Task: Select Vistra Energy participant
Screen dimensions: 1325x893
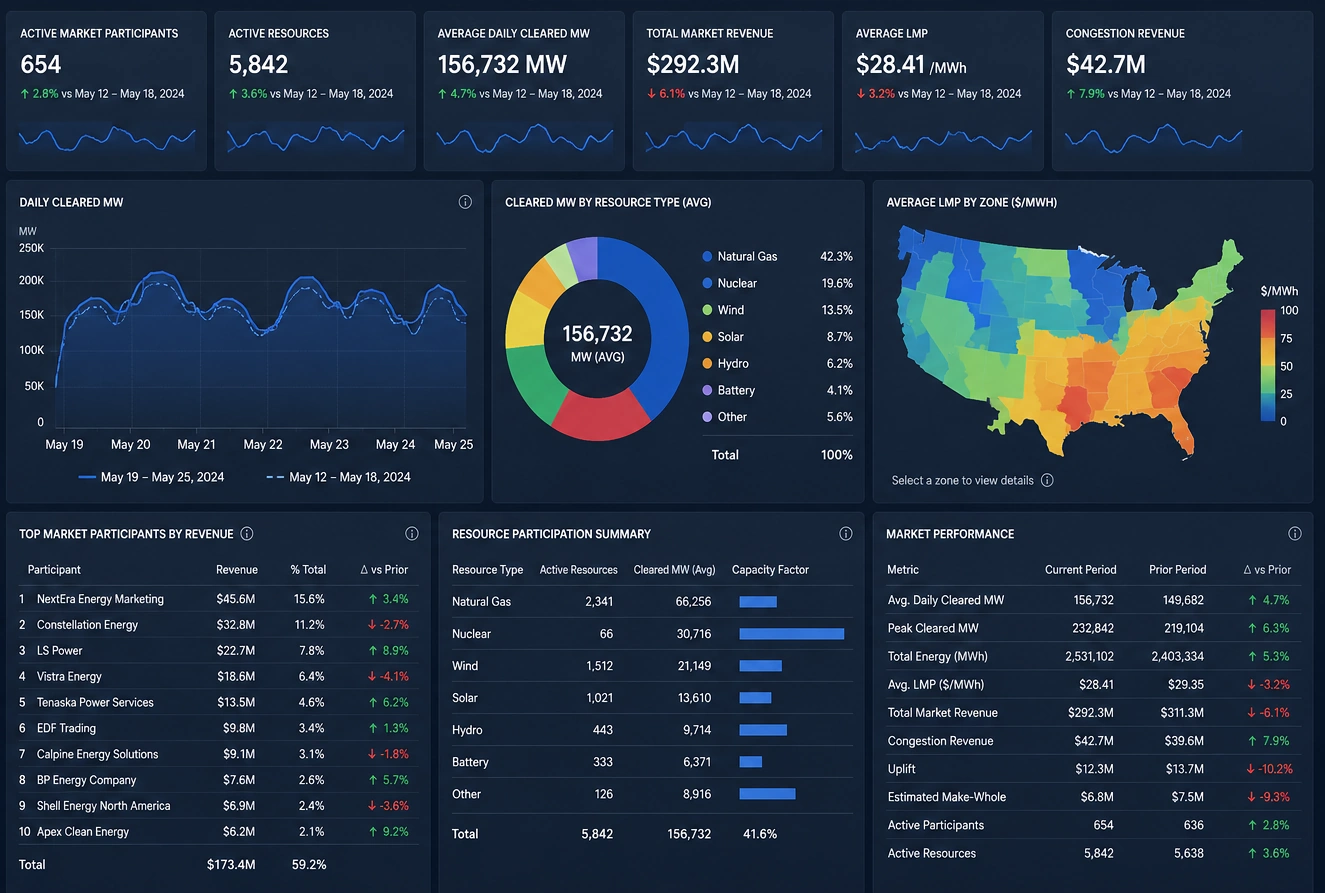Action: pyautogui.click(x=69, y=677)
